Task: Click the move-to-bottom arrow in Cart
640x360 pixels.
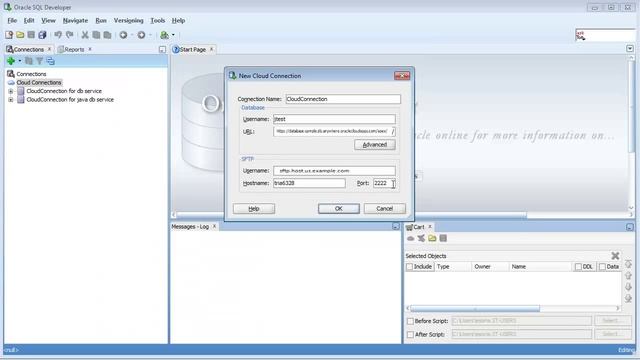Action: 628,299
